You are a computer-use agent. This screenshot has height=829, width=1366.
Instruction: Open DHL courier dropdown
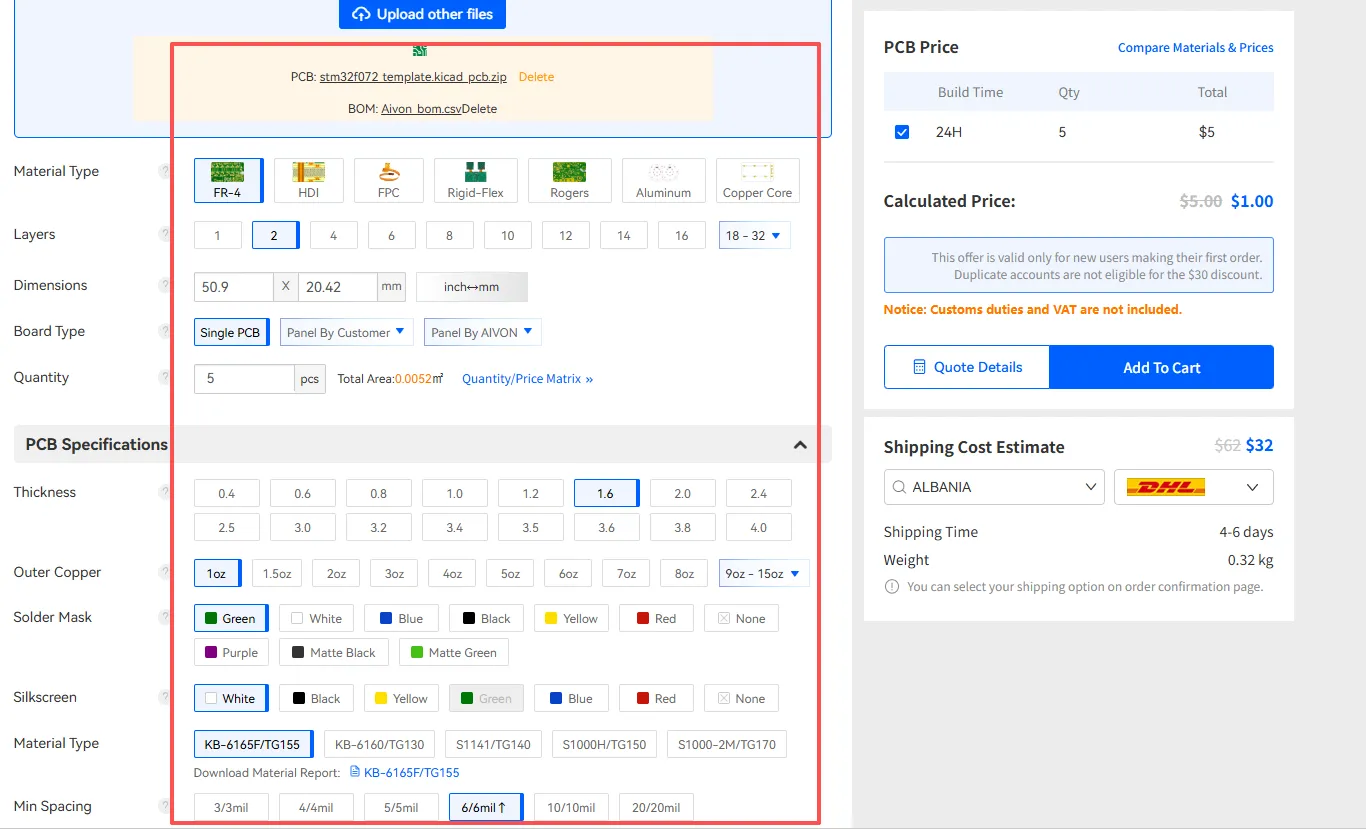(1194, 487)
